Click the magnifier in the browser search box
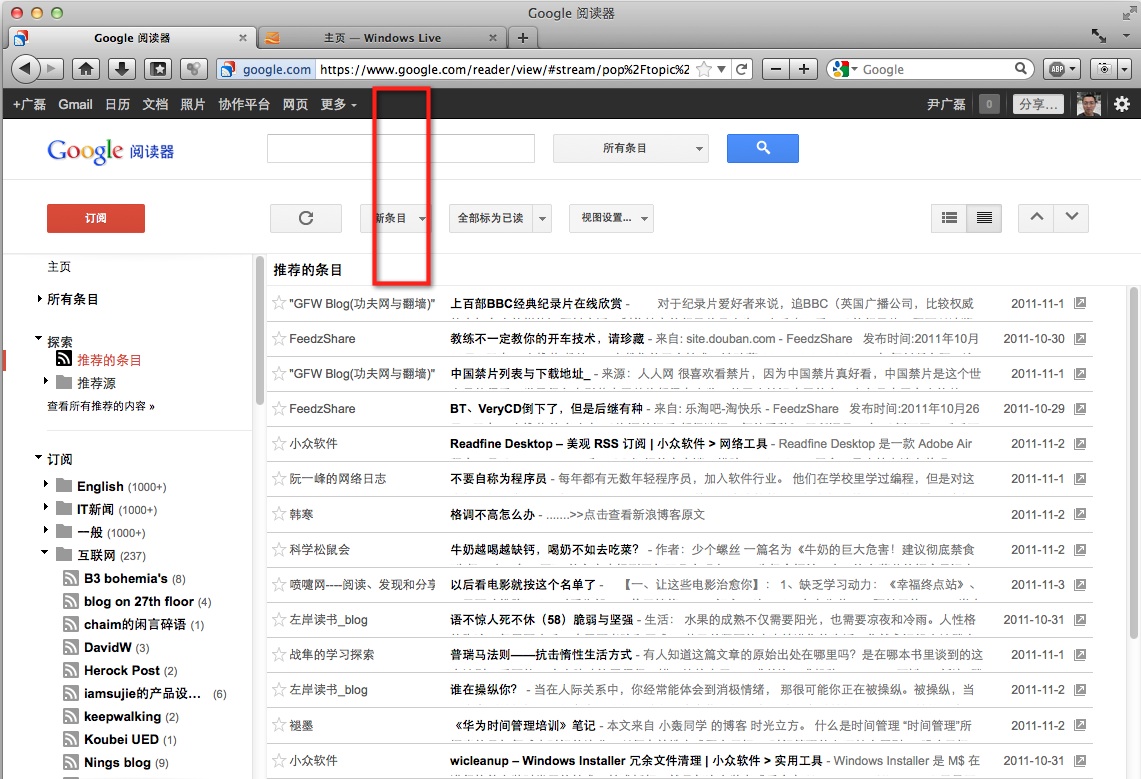1141x779 pixels. click(x=1021, y=68)
